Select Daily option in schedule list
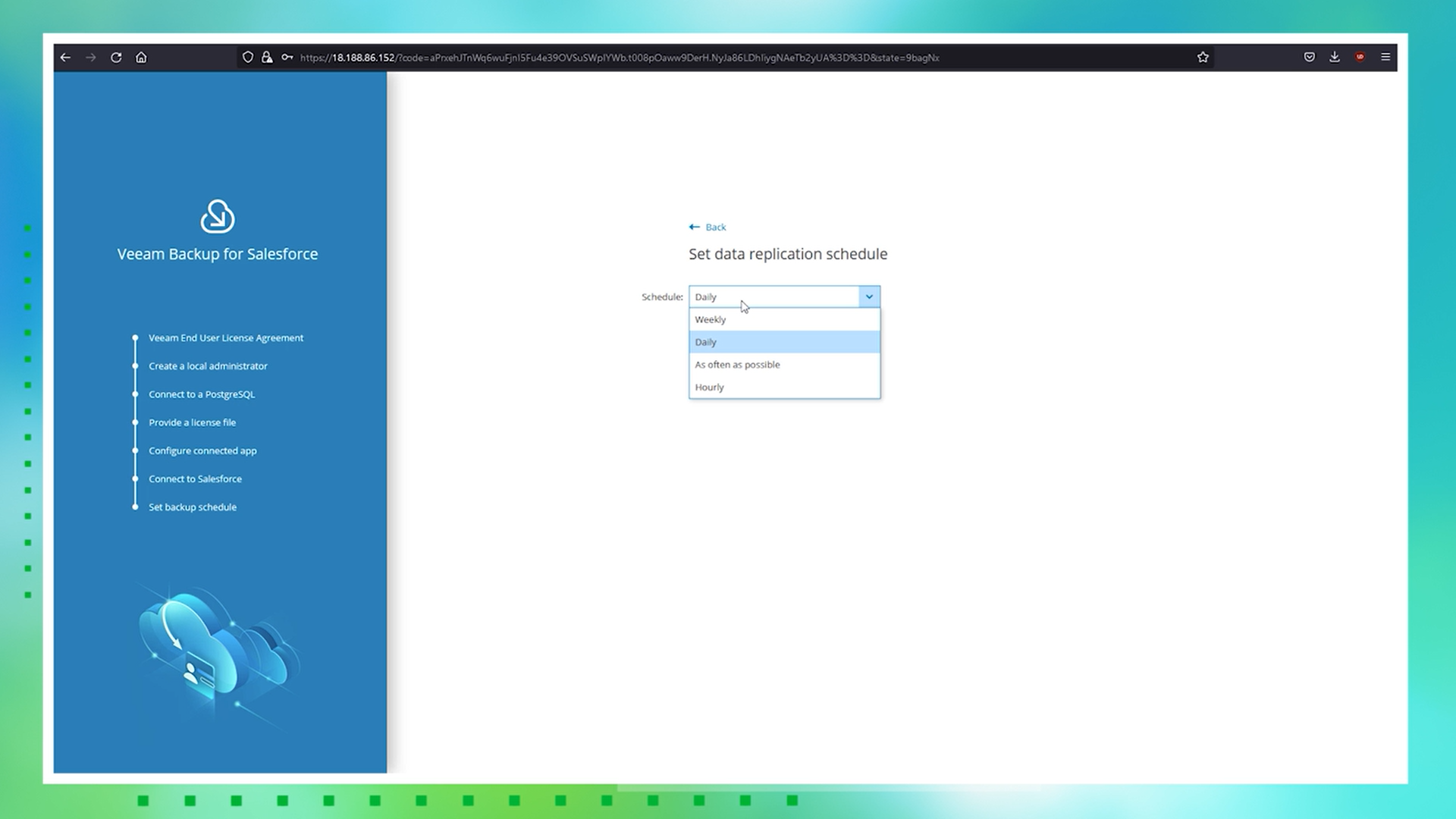 pos(784,342)
